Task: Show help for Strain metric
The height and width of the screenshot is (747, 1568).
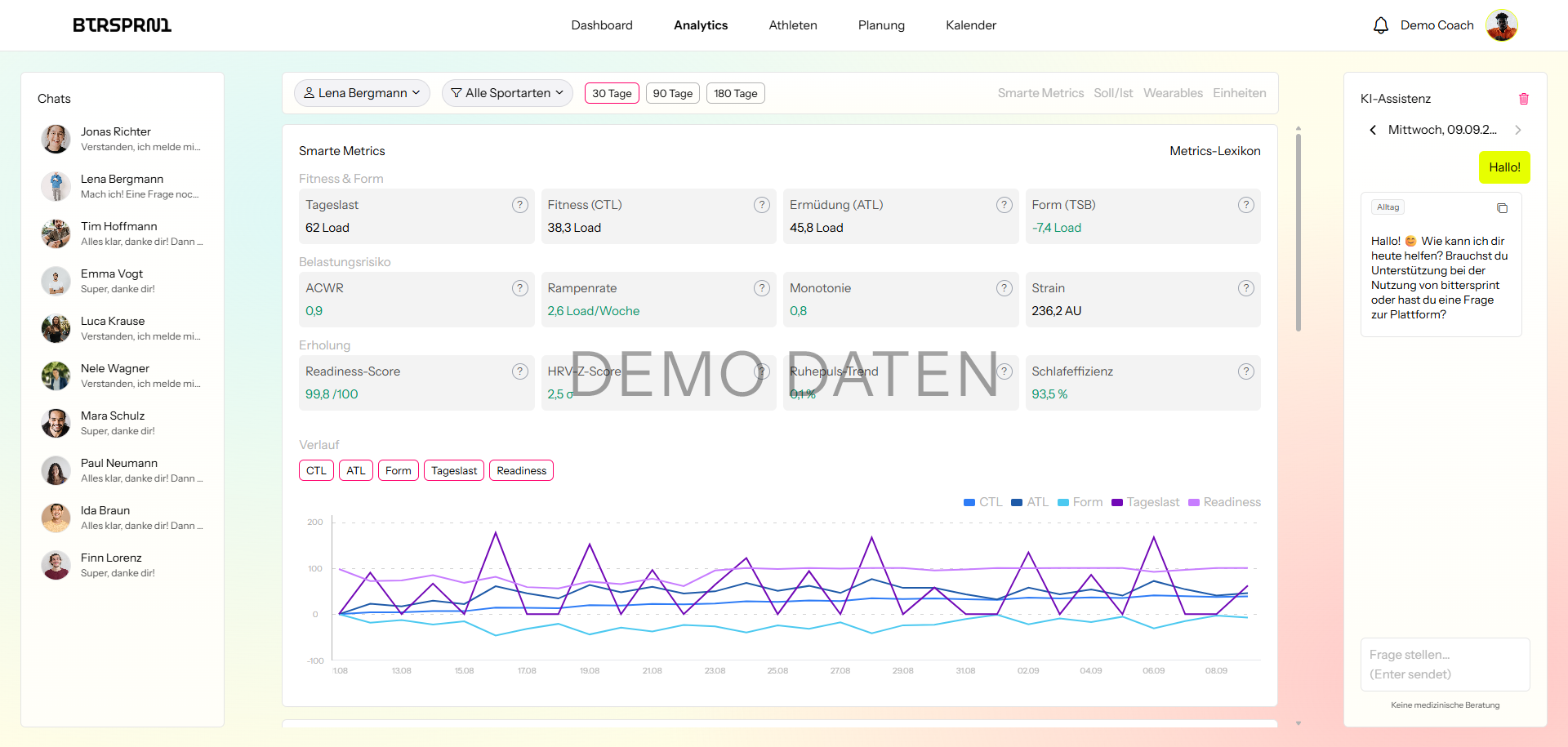Action: [x=1246, y=288]
